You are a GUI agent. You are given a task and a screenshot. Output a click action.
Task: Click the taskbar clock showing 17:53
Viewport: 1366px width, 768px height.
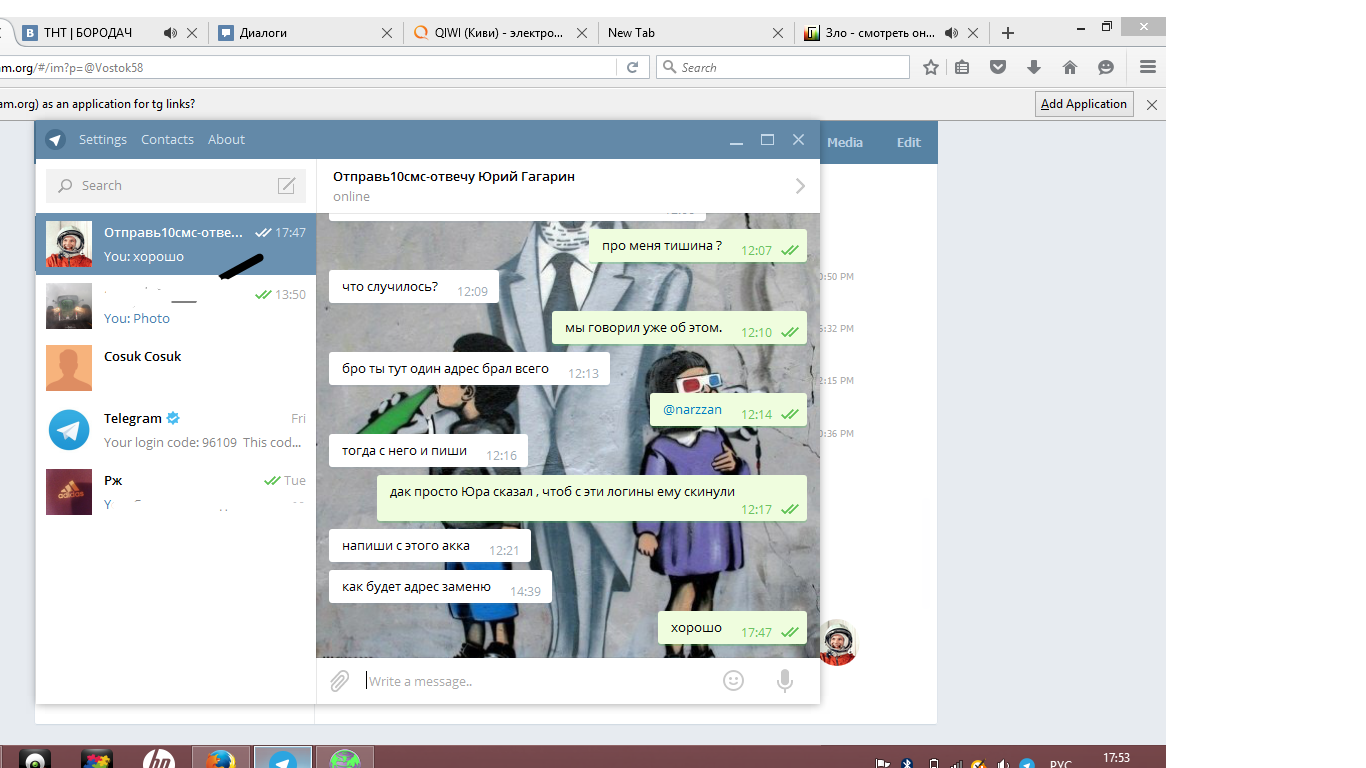point(1116,758)
